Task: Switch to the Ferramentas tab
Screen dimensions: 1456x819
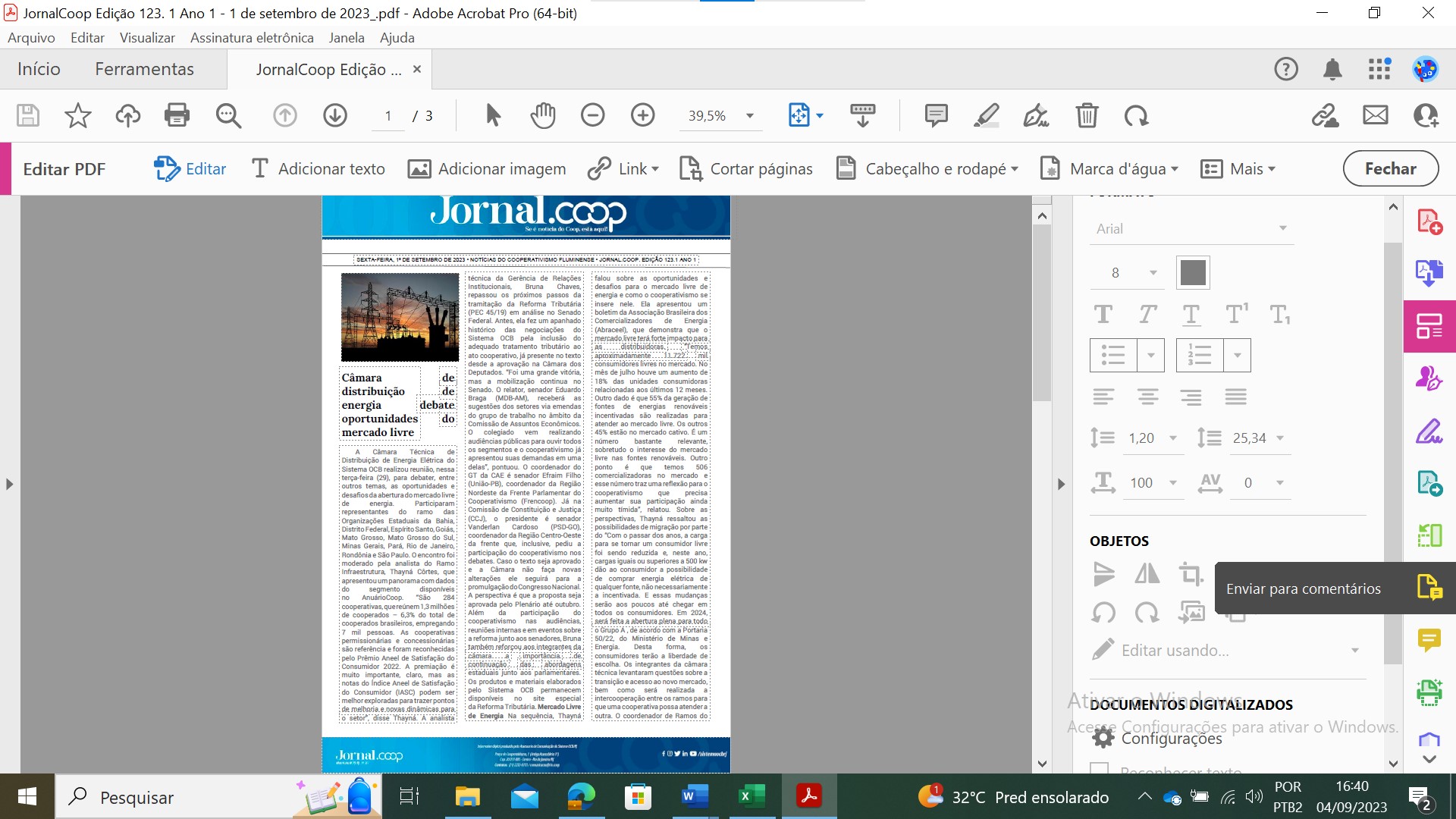Action: pos(143,68)
